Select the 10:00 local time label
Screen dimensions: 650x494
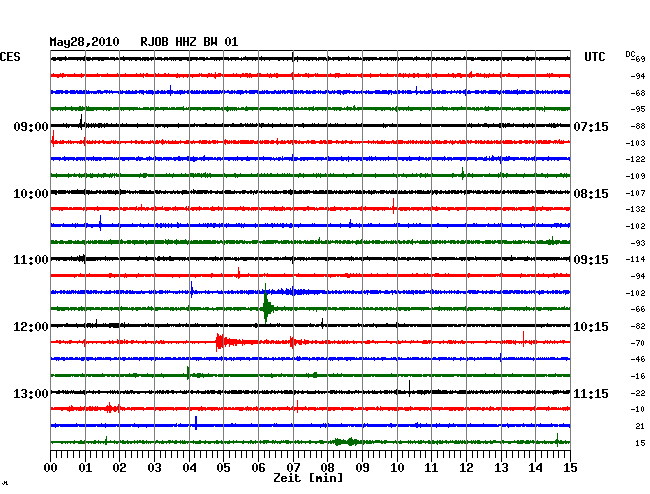31,194
